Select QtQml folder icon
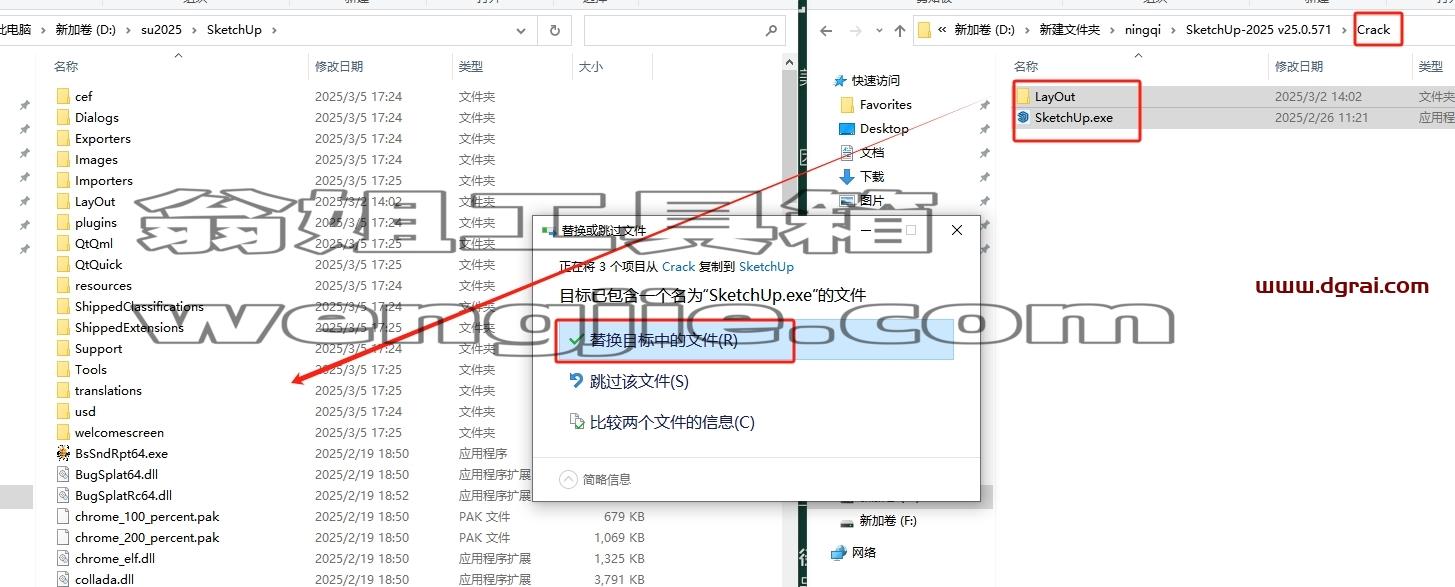1455x587 pixels. pyautogui.click(x=64, y=243)
